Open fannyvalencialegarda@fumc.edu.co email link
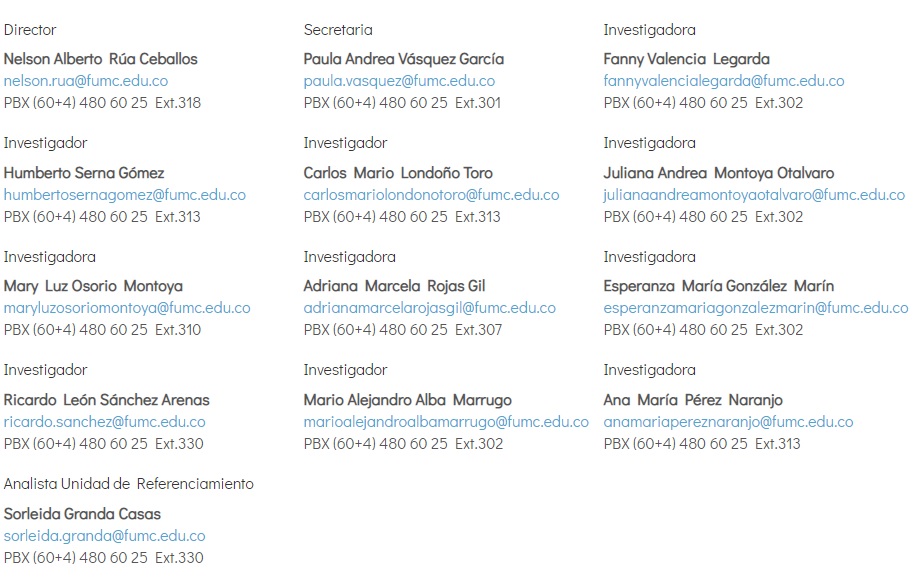 (x=724, y=81)
